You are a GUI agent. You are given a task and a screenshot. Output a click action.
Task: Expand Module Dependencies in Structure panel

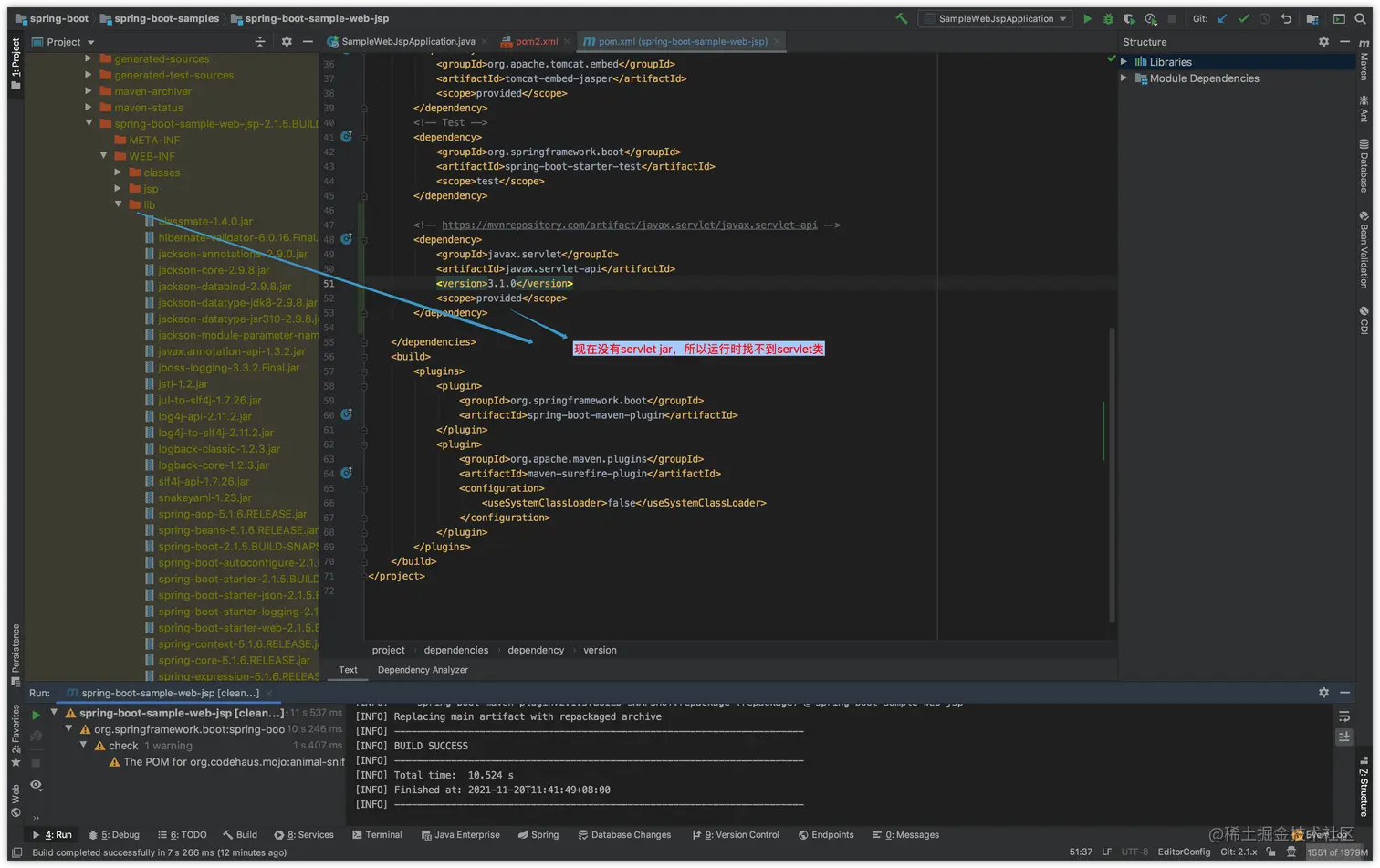[1124, 78]
